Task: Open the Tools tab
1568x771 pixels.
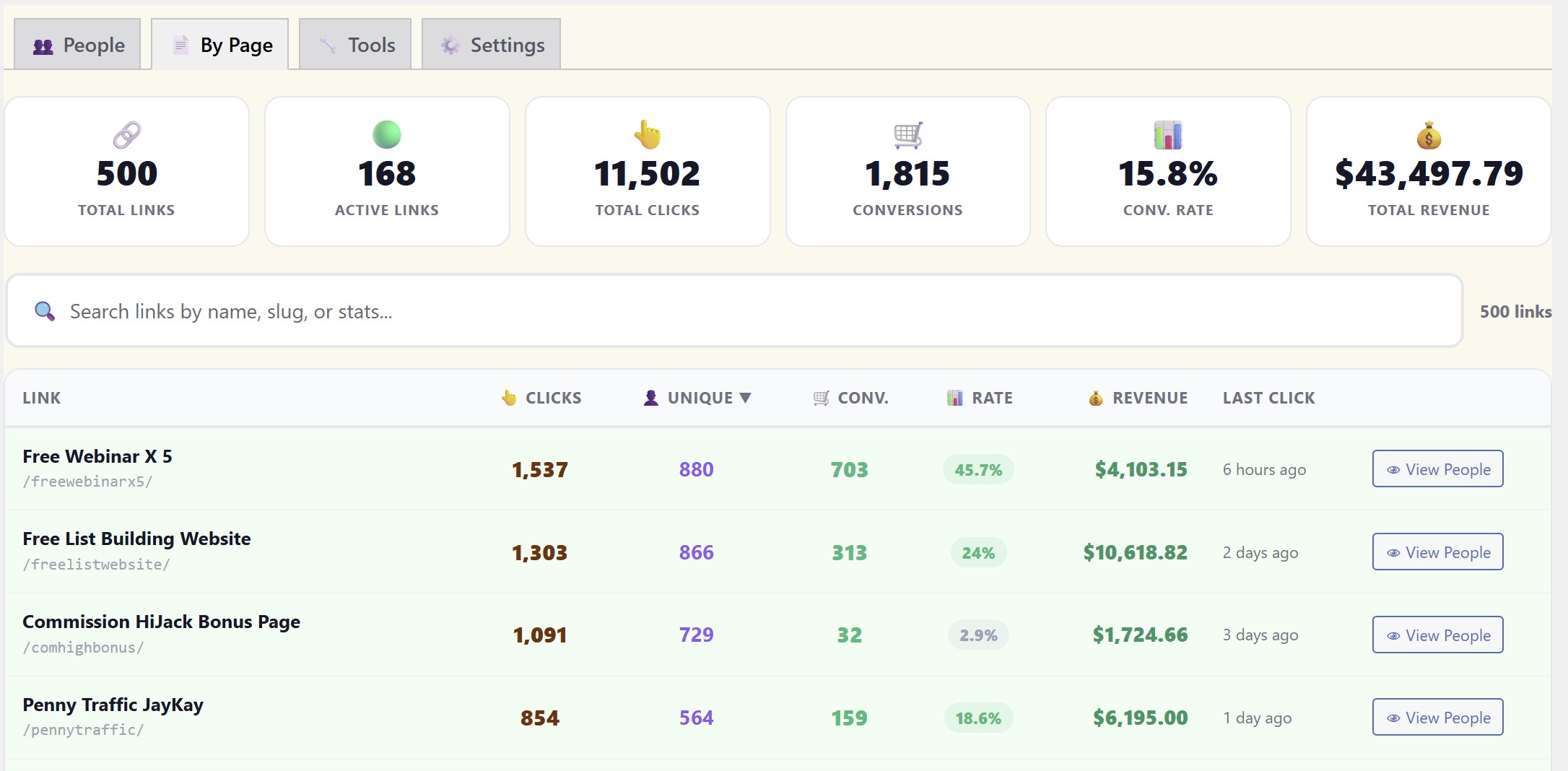Action: coord(355,45)
